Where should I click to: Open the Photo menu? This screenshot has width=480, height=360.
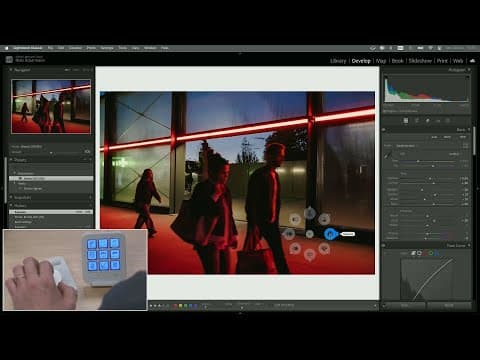[x=91, y=48]
